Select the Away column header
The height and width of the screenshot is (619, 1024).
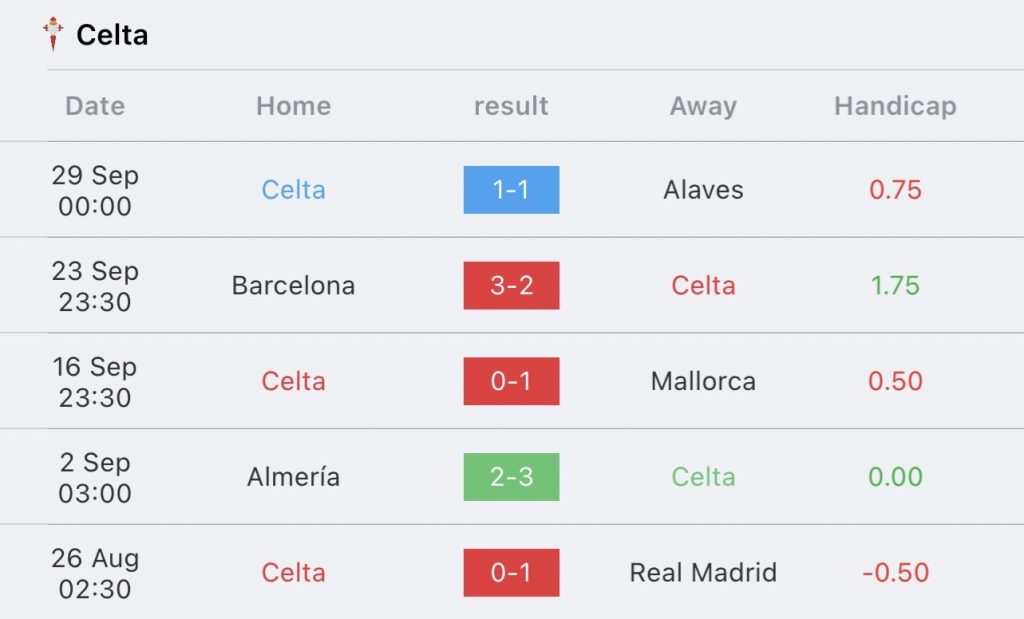[703, 106]
